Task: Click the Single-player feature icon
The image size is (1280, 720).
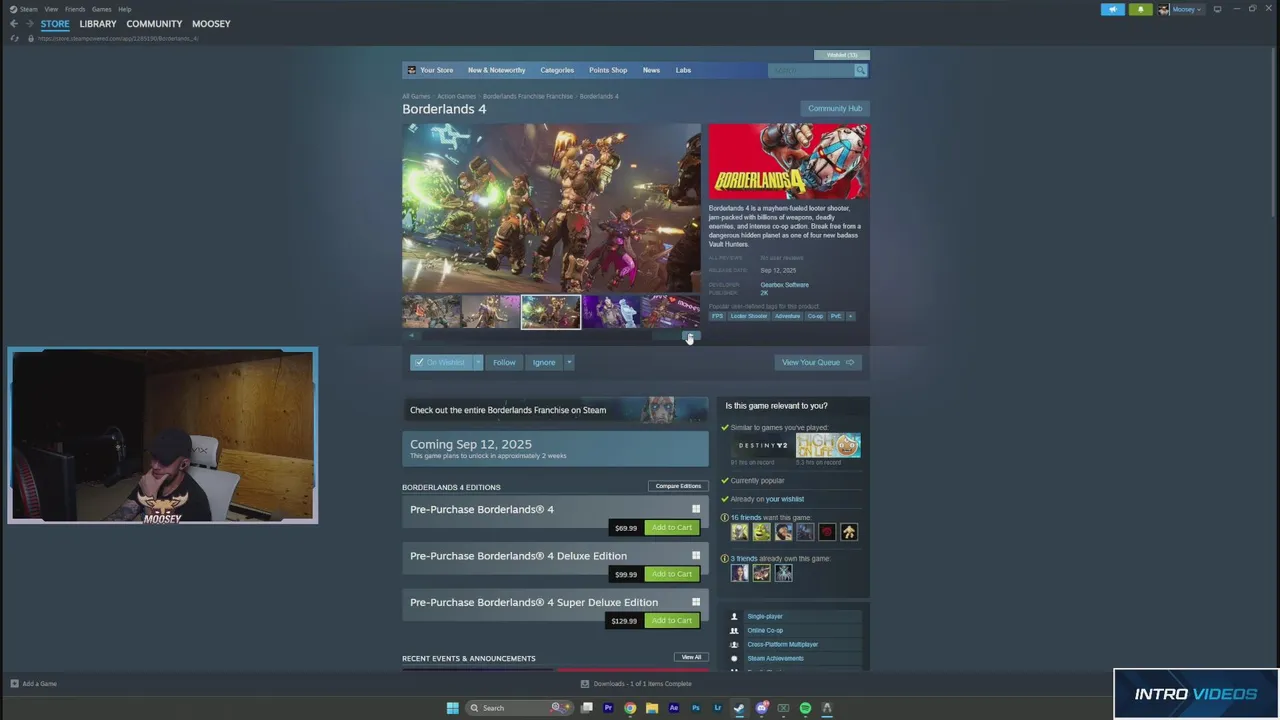Action: (734, 617)
